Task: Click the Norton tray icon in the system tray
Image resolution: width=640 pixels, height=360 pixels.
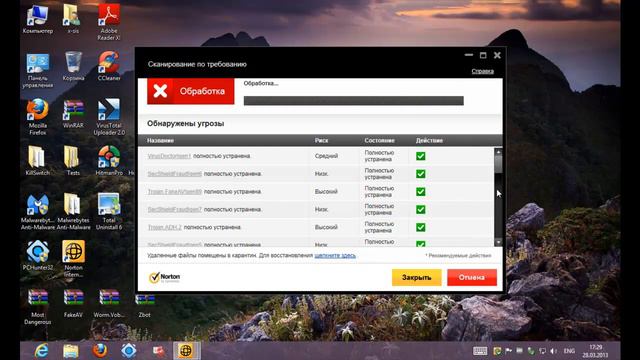Action: point(497,351)
